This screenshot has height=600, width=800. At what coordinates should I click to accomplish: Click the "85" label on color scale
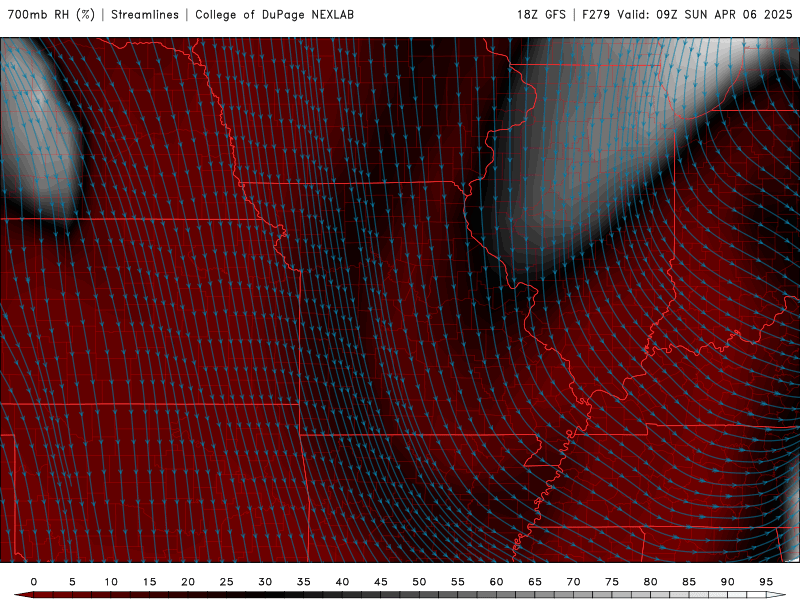(689, 582)
